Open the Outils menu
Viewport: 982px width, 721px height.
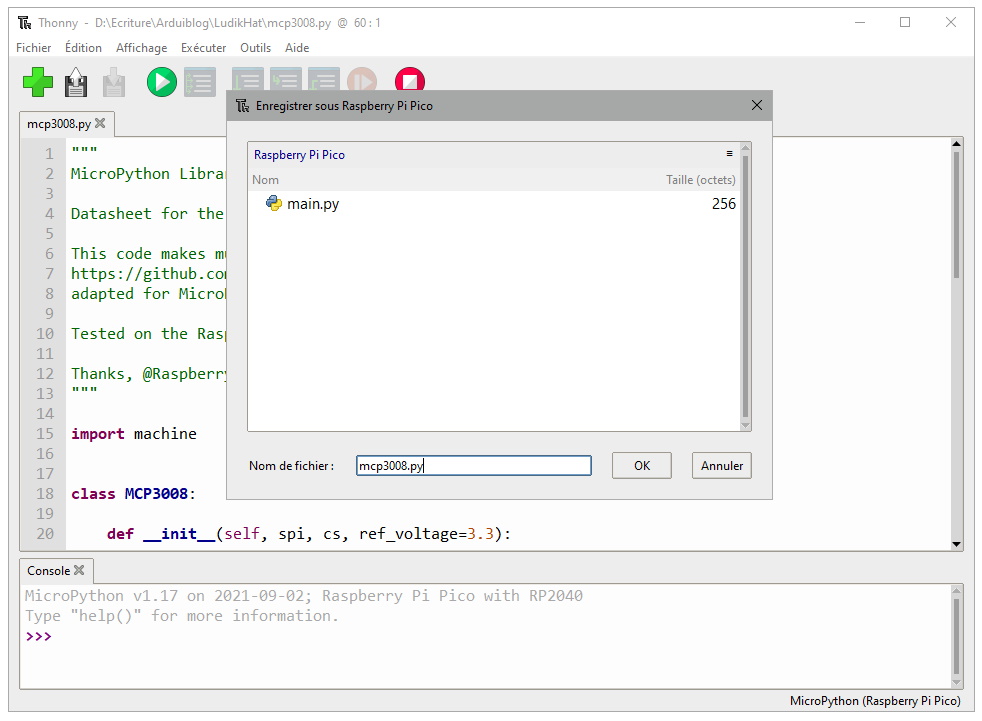[255, 48]
